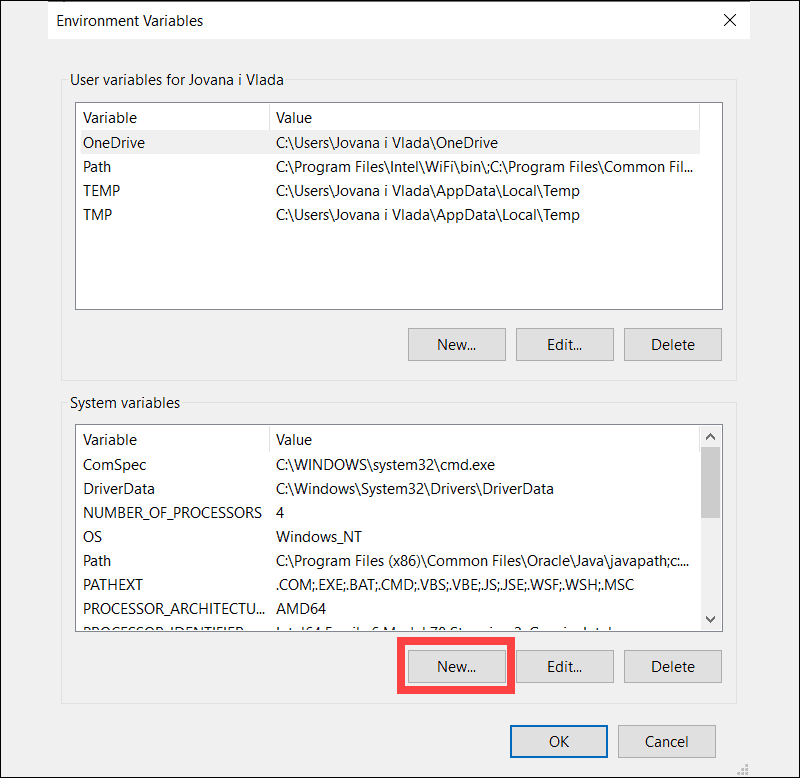Select the PATHEXT system variable
The image size is (800, 778).
coord(390,585)
